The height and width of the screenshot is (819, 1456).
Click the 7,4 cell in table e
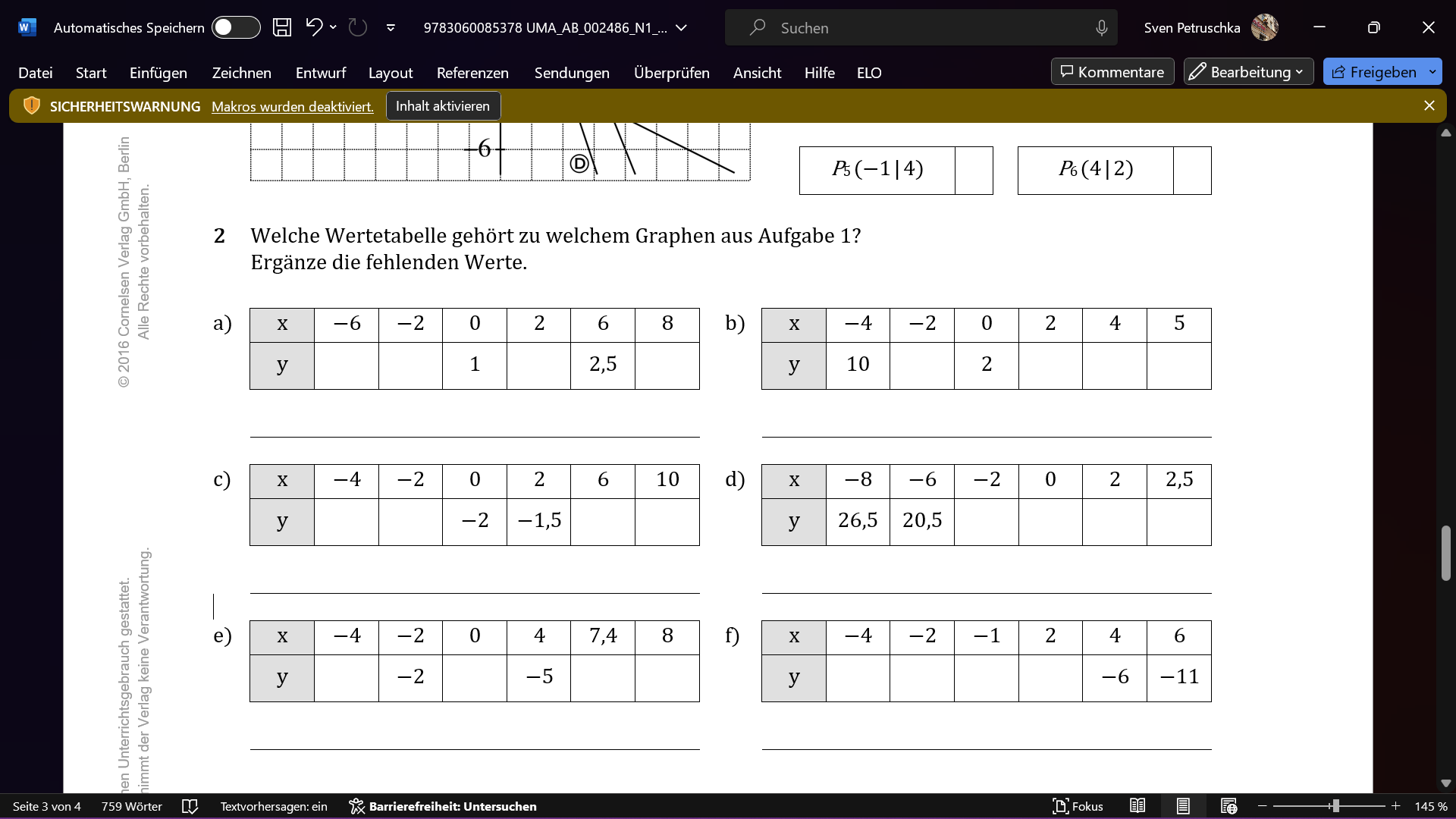[603, 637]
